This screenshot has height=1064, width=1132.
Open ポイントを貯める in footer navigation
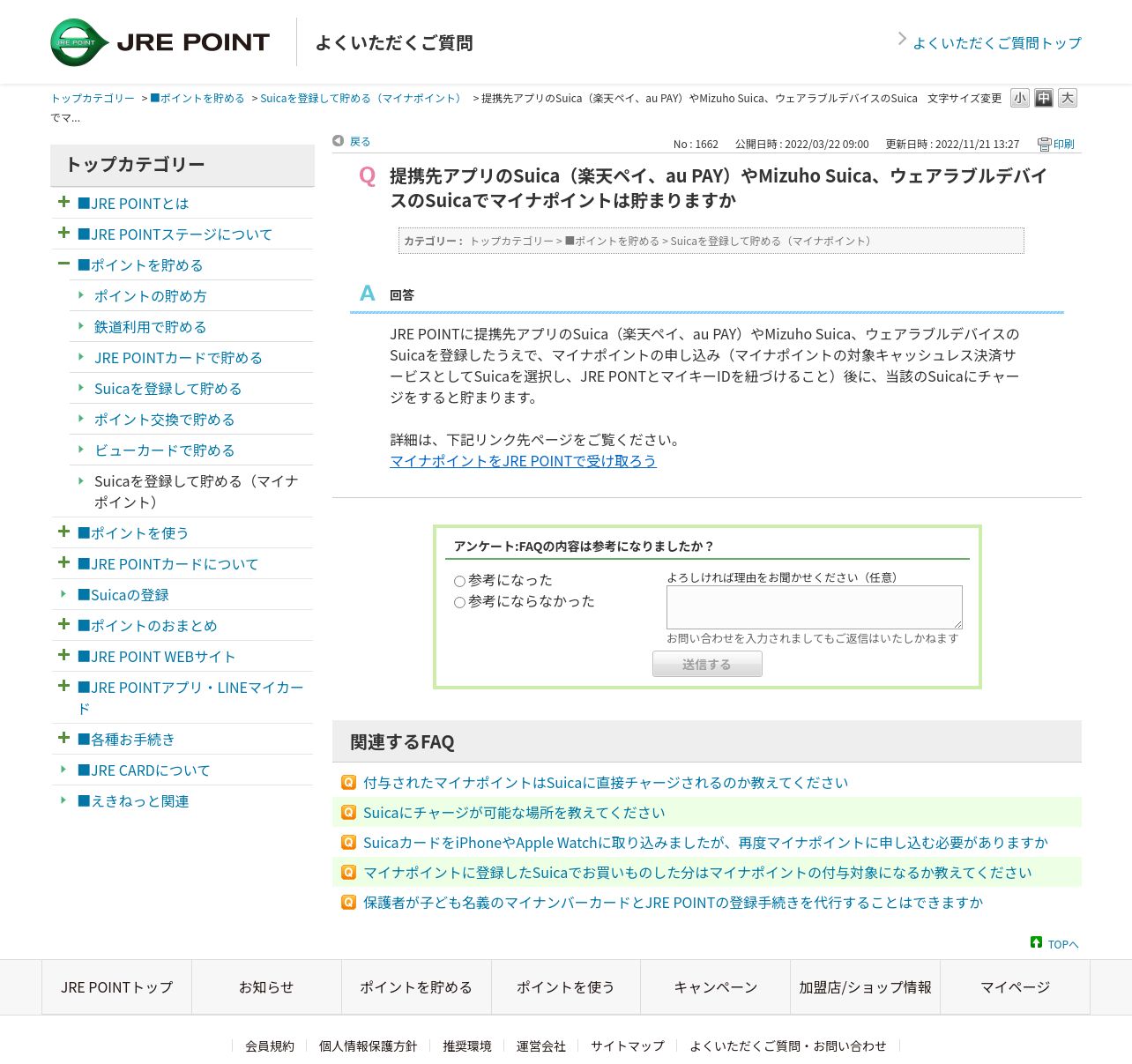416,987
